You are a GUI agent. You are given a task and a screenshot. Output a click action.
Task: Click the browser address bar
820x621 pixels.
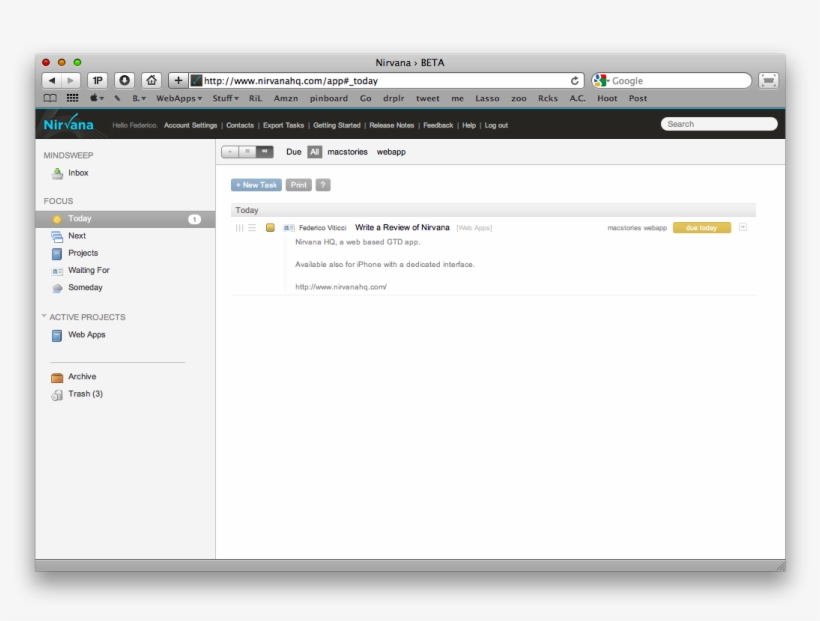point(384,81)
